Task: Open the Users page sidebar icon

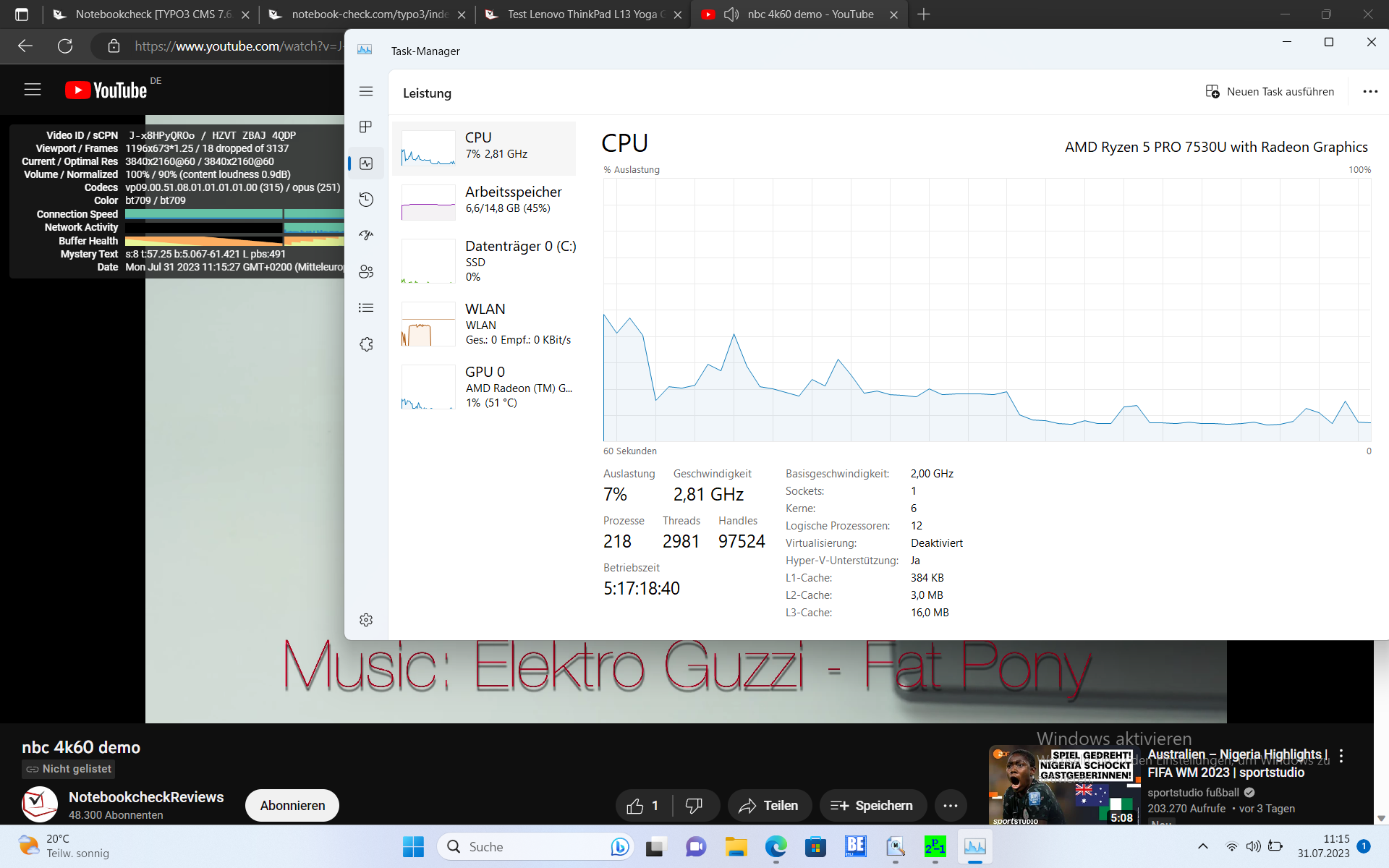Action: (x=366, y=272)
